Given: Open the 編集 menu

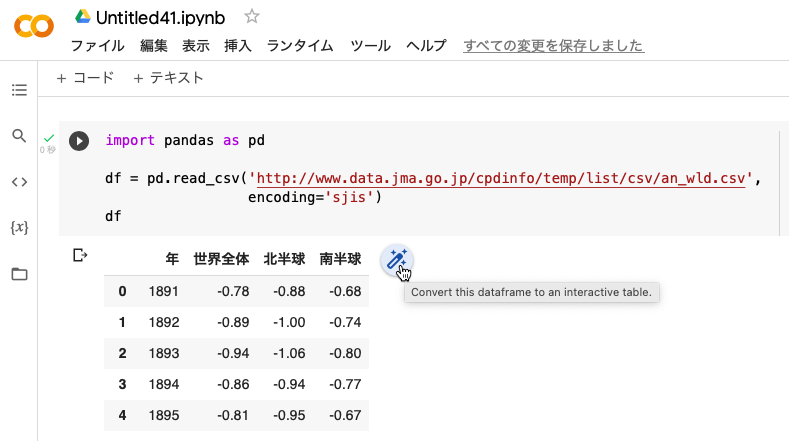Looking at the screenshot, I should click(153, 46).
